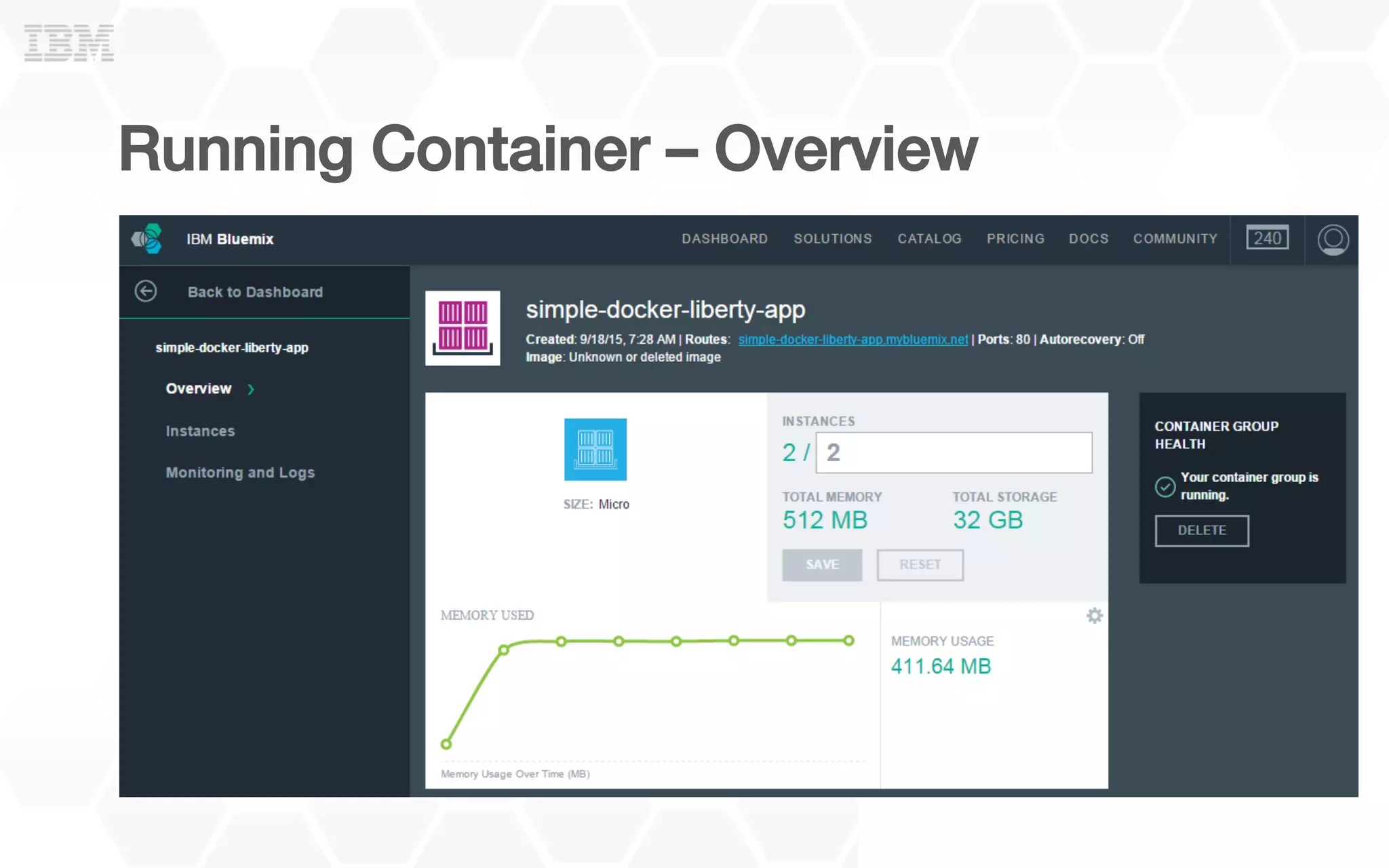Open the simple-docker-liberty-app.mybluemix.net route link
This screenshot has width=1389, height=868.
853,339
